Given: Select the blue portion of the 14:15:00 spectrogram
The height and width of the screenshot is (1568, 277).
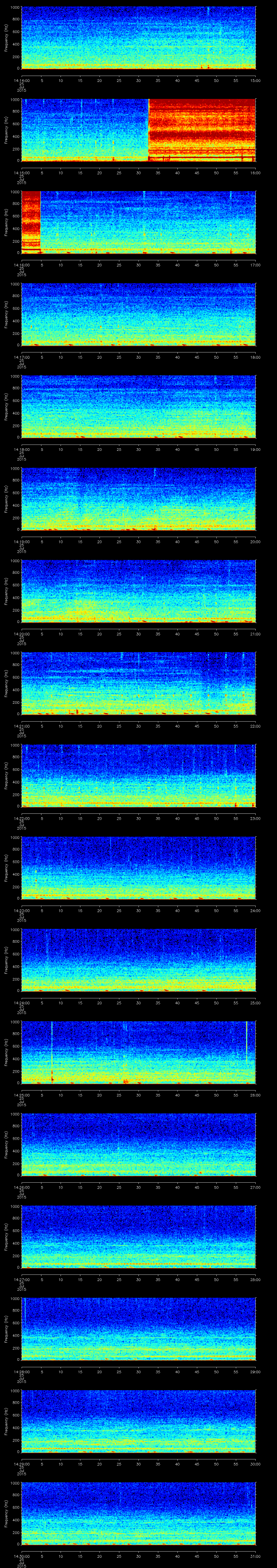Looking at the screenshot, I should [x=85, y=130].
